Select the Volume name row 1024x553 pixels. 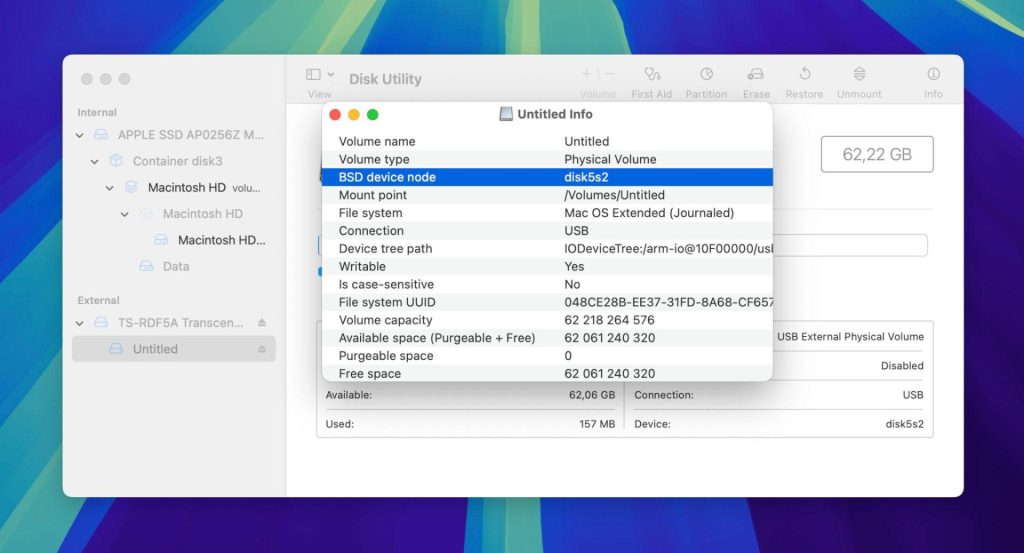pos(547,142)
